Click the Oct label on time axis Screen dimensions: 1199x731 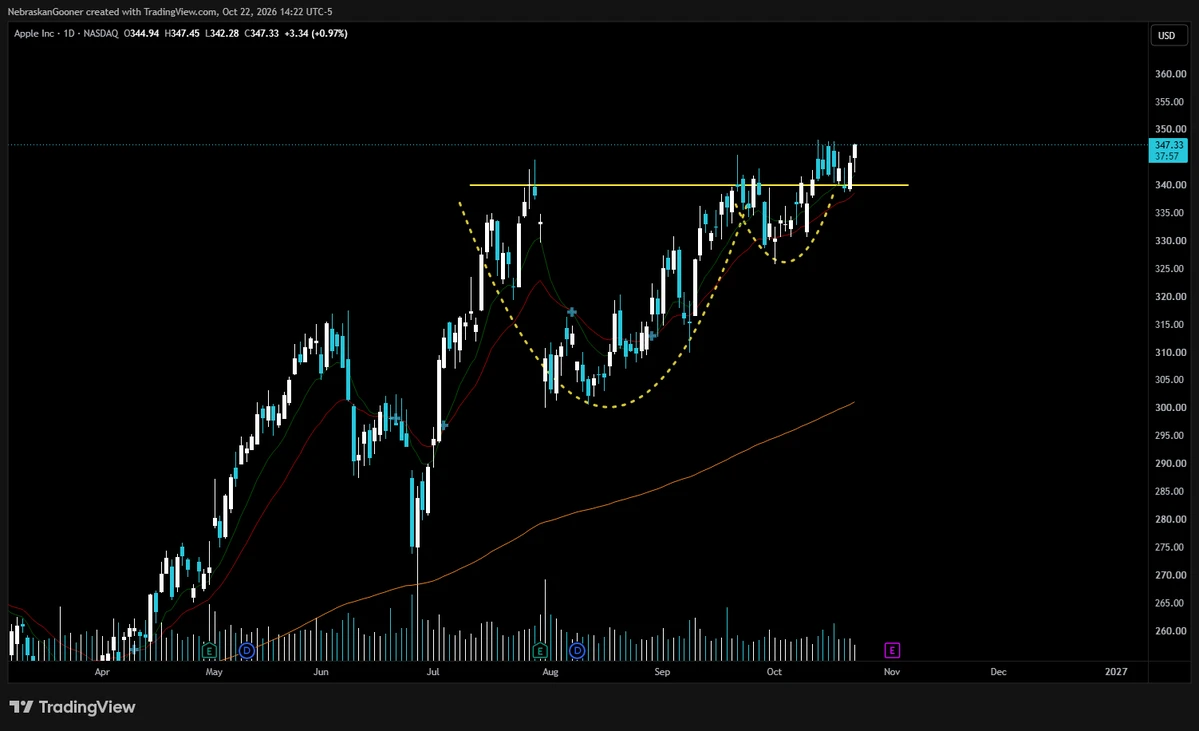tap(774, 672)
